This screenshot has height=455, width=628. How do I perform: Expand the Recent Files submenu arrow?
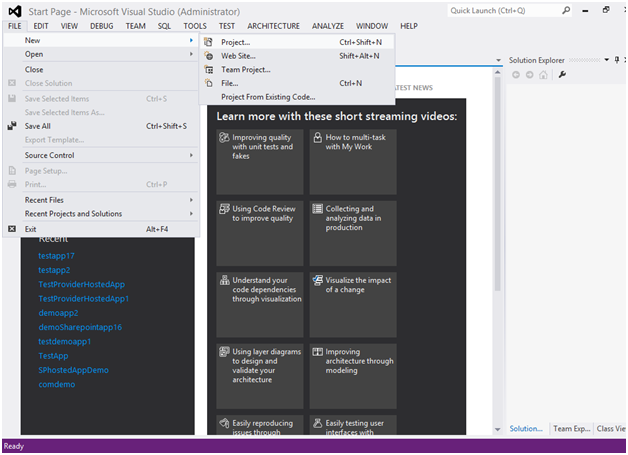click(x=191, y=200)
